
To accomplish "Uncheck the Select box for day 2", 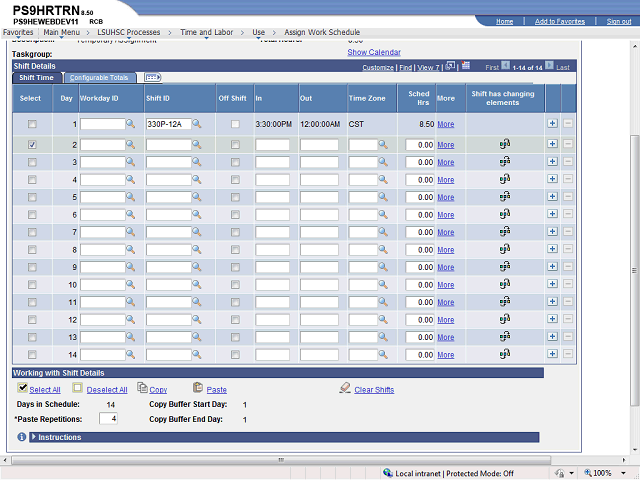I will click(x=32, y=145).
